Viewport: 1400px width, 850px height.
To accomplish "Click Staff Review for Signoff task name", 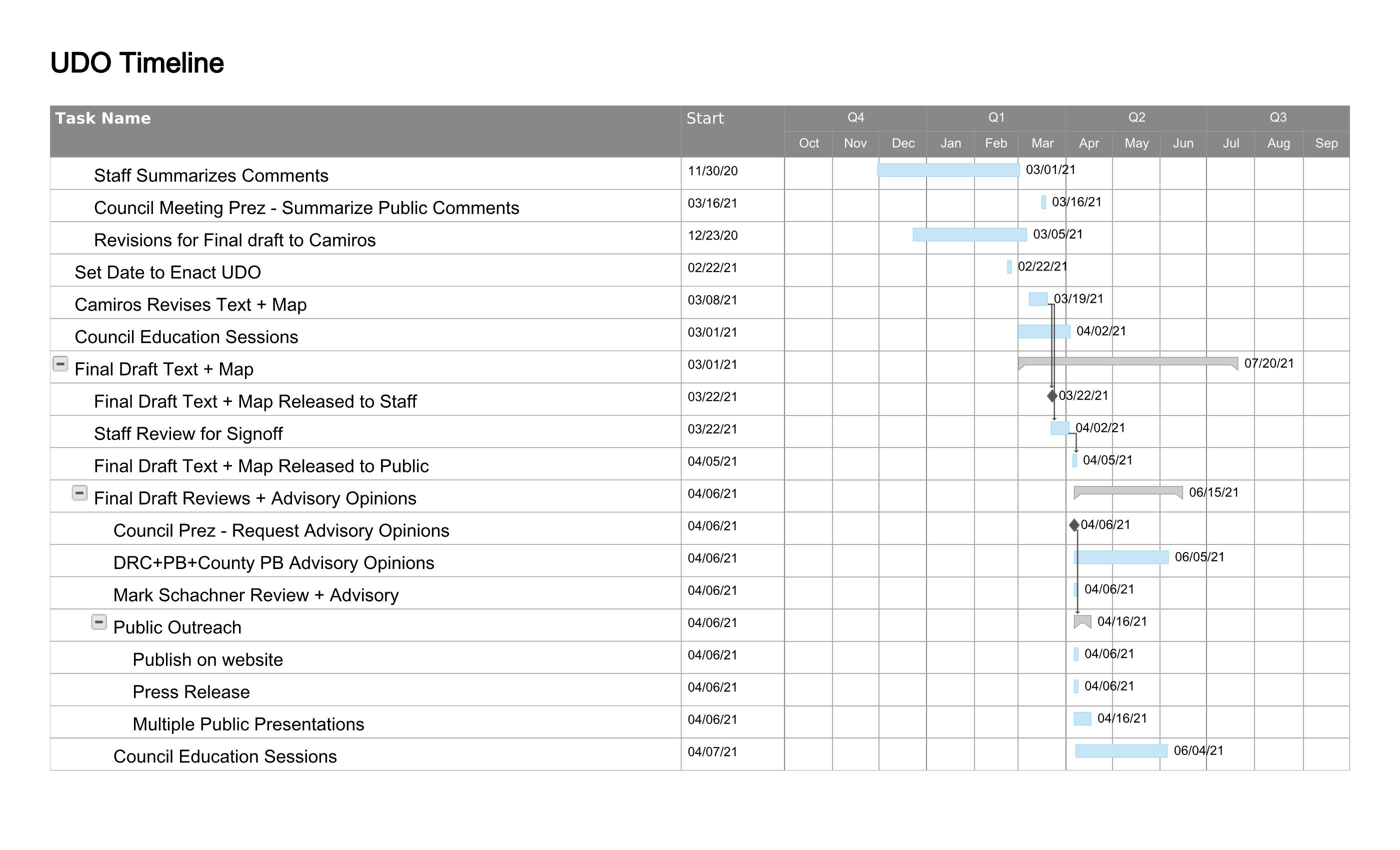I will [x=188, y=433].
